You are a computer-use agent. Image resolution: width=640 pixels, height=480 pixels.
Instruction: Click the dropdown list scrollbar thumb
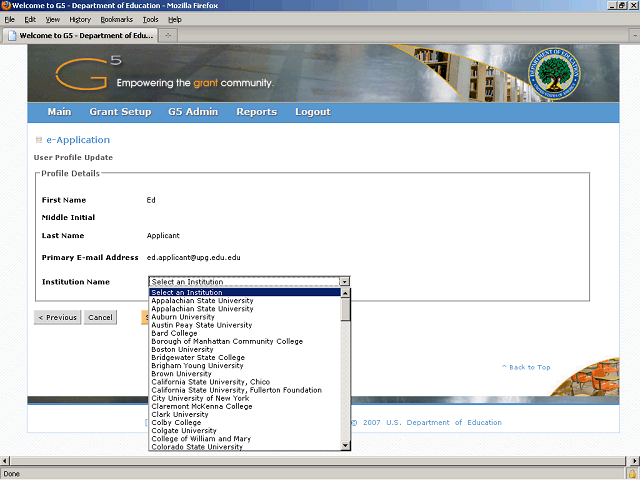click(x=345, y=309)
